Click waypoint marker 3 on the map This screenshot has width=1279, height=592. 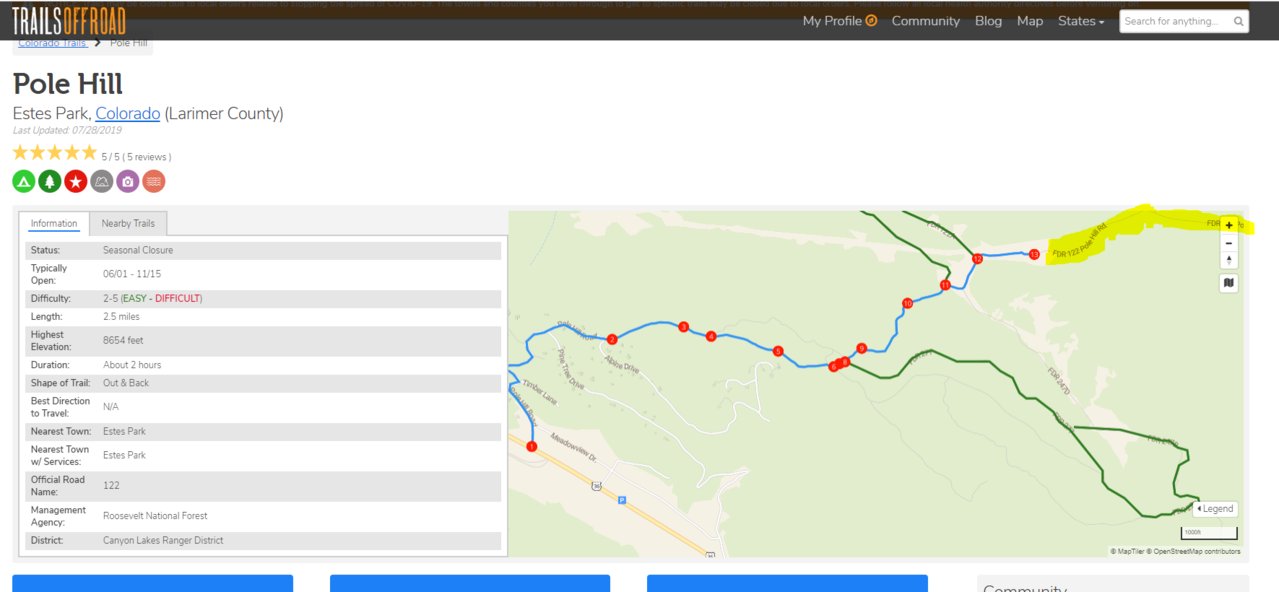point(683,327)
